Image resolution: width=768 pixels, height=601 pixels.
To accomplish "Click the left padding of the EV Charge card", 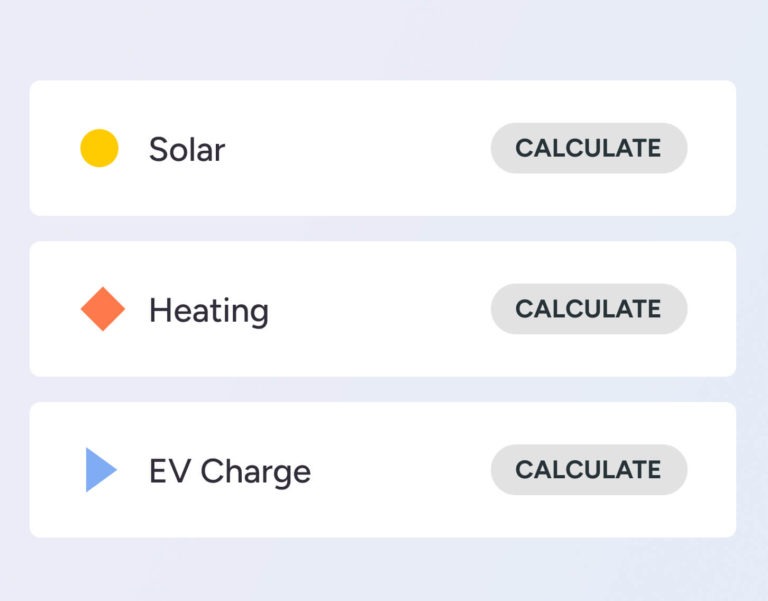I will coord(52,471).
